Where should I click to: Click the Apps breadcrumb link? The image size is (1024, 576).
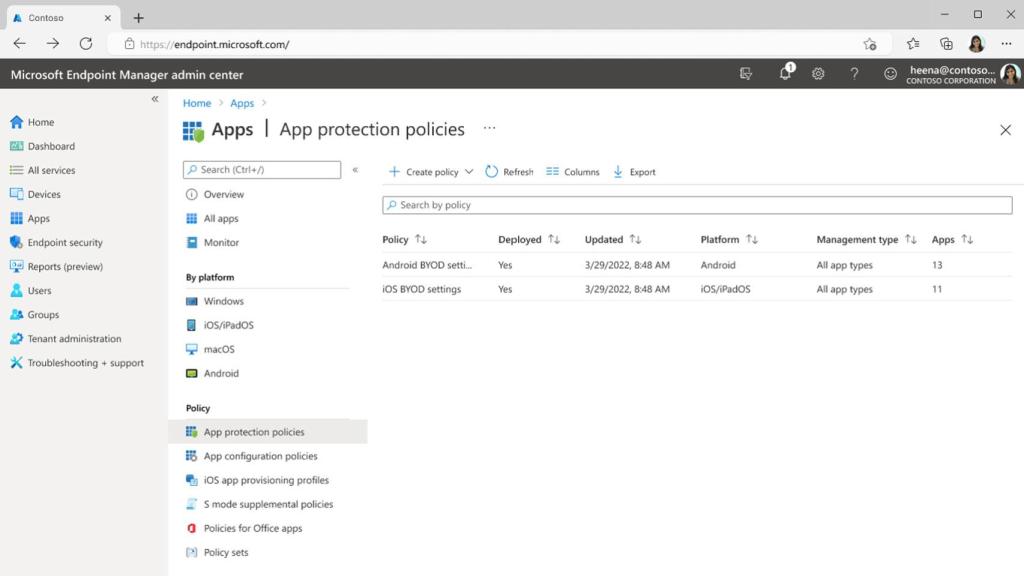[242, 103]
